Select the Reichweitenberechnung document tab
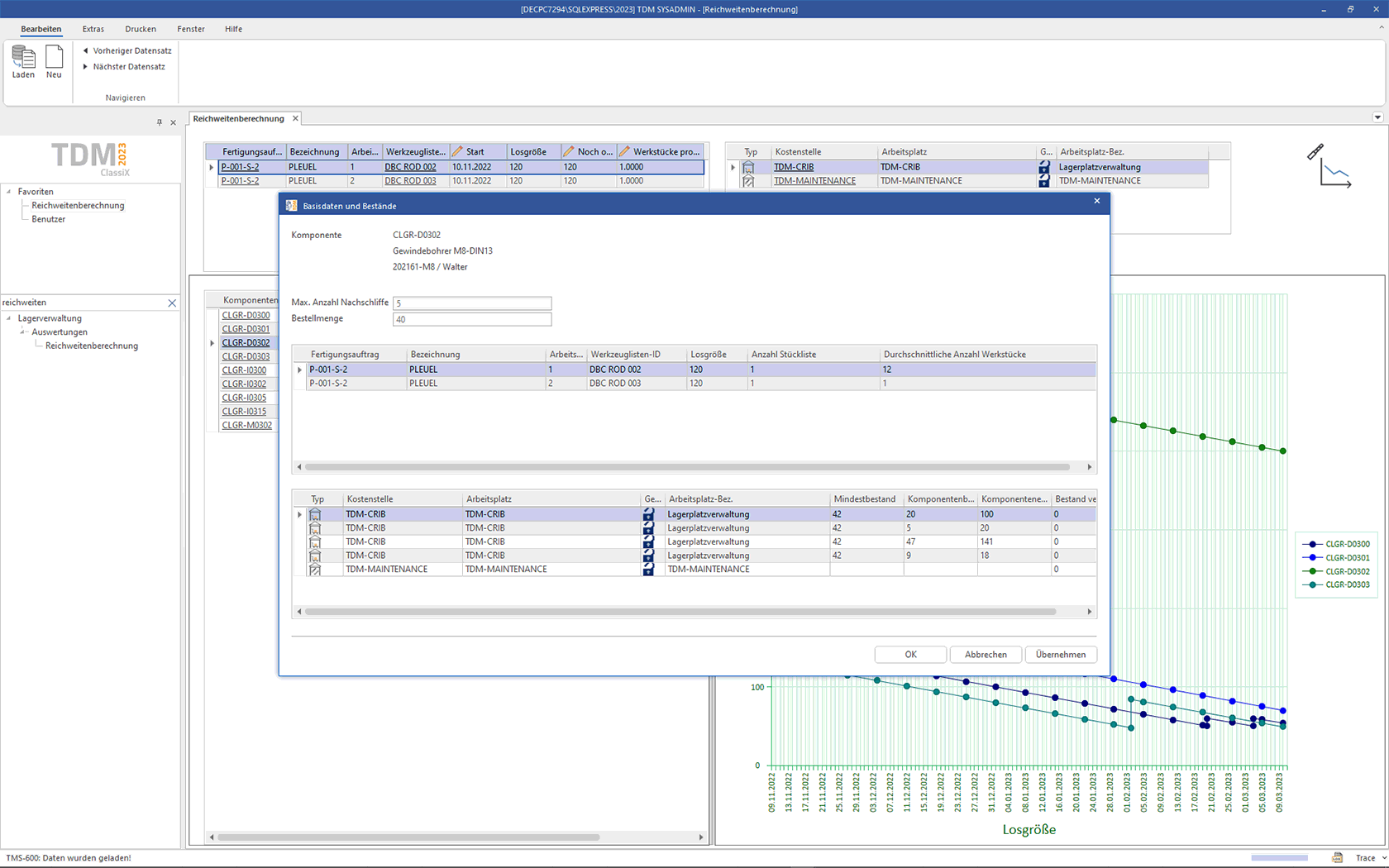The height and width of the screenshot is (868, 1389). click(238, 119)
